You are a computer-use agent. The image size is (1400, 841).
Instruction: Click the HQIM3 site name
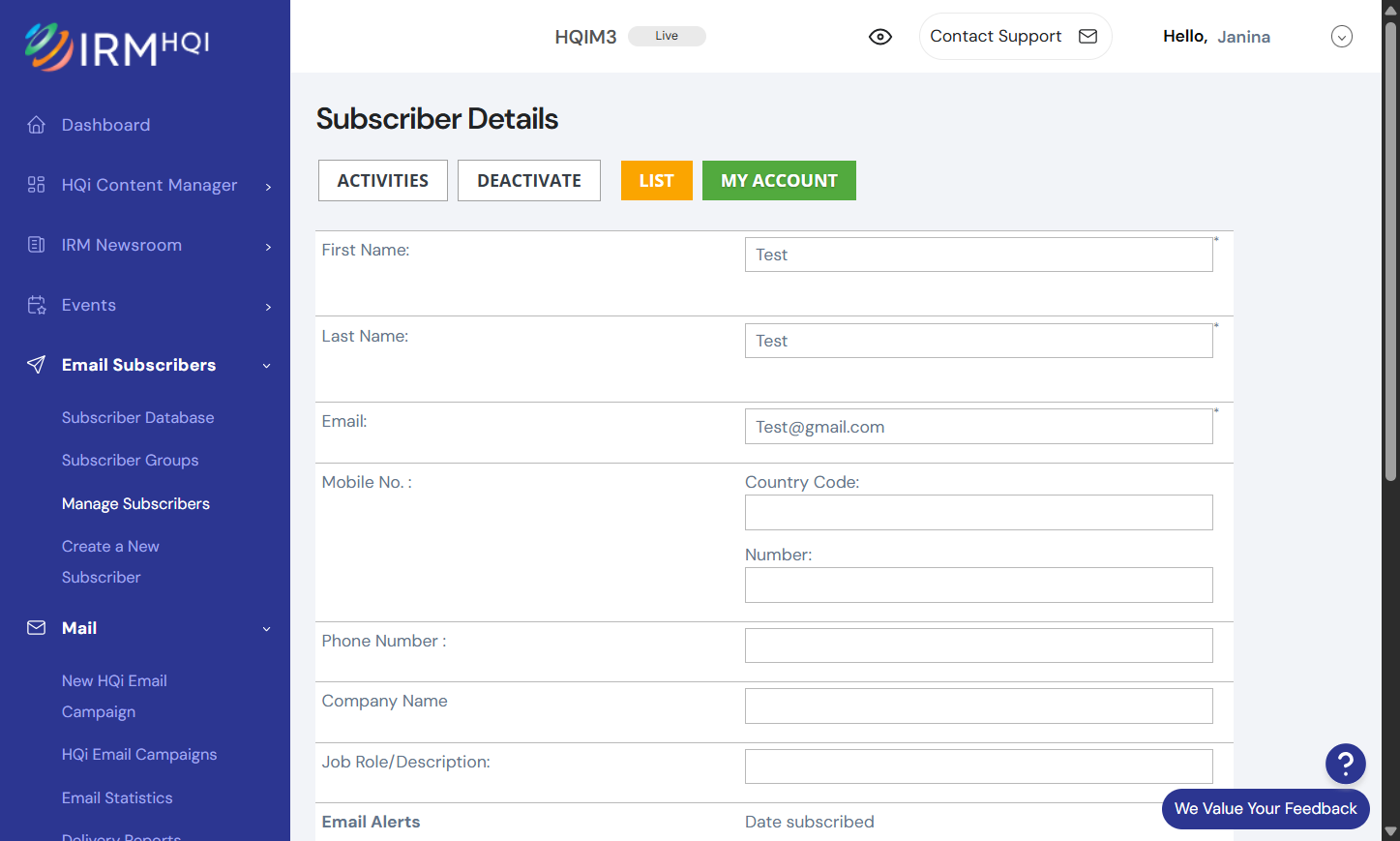585,37
